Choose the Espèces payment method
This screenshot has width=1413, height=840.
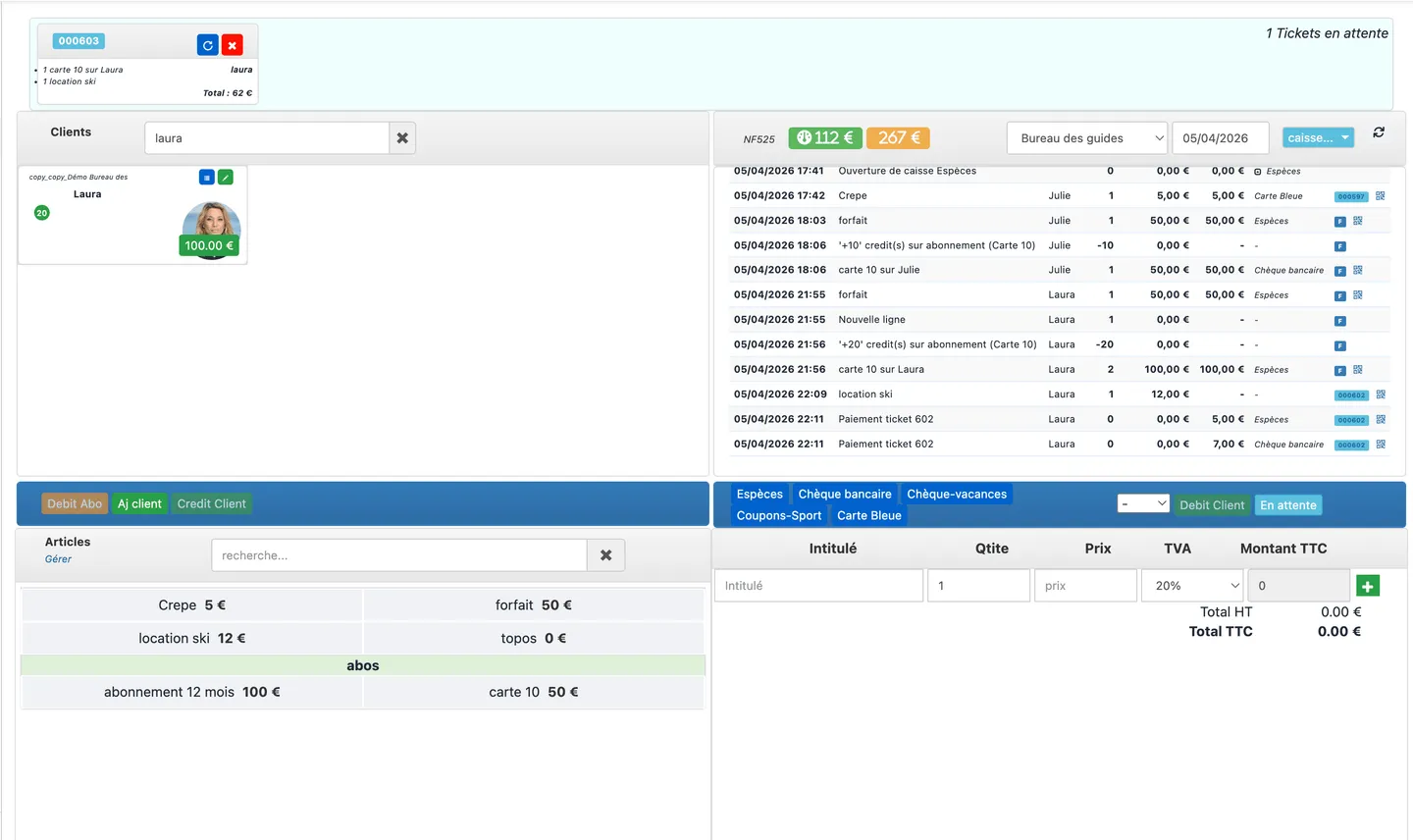point(759,495)
